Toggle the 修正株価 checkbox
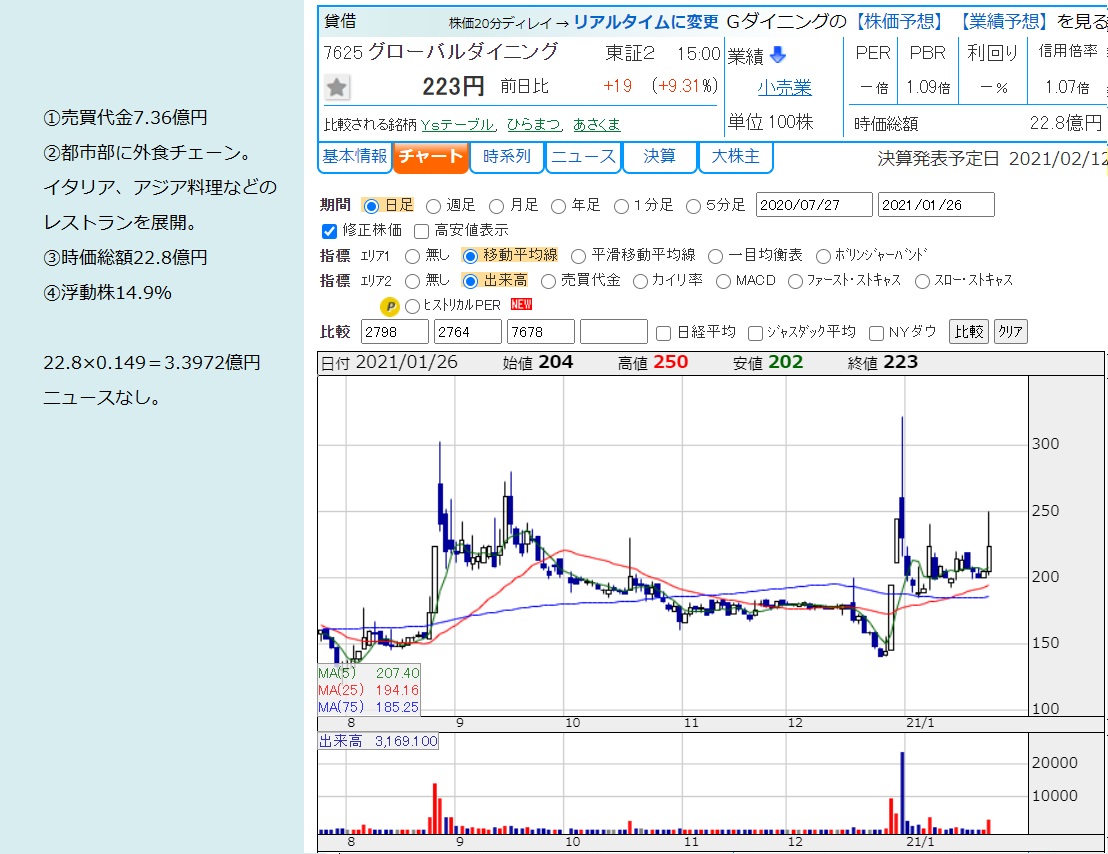 click(329, 231)
